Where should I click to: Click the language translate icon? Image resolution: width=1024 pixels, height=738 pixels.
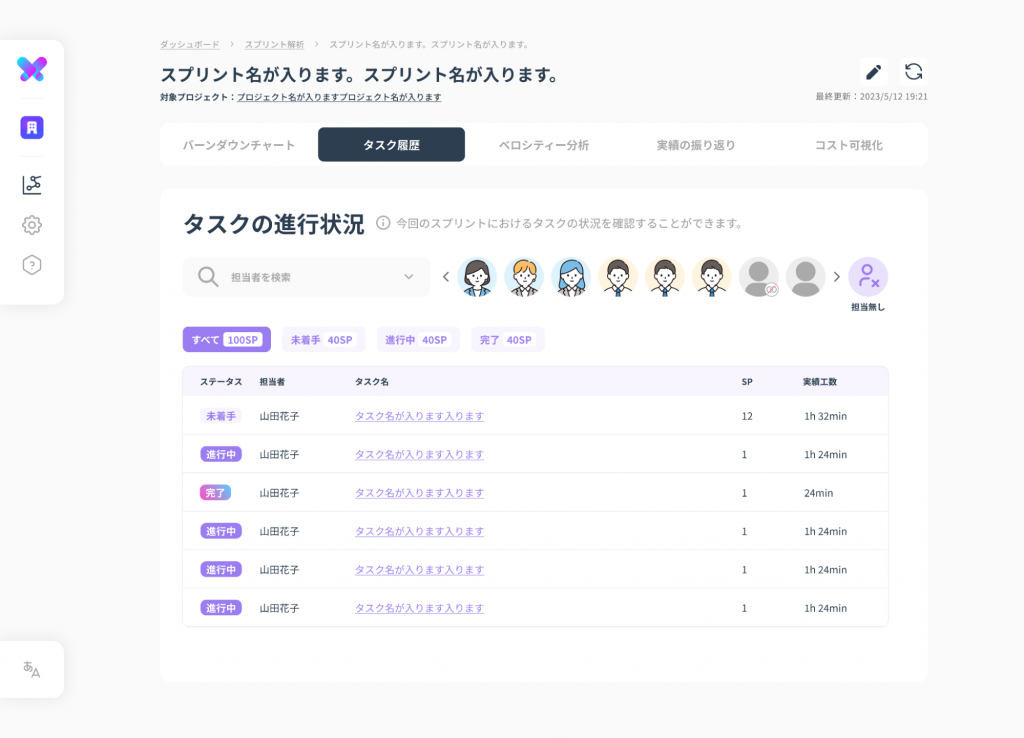pos(31,669)
